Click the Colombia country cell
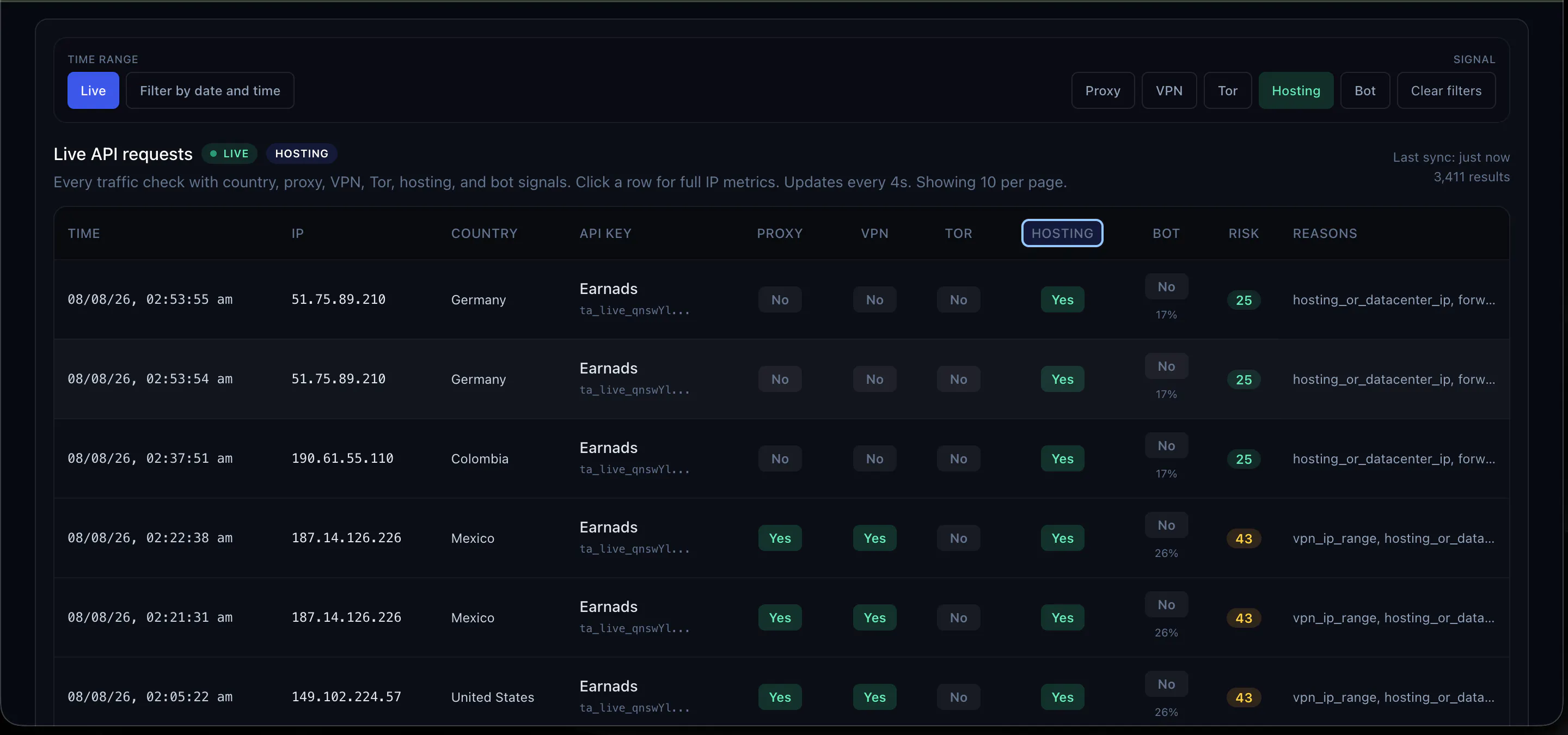 [480, 459]
